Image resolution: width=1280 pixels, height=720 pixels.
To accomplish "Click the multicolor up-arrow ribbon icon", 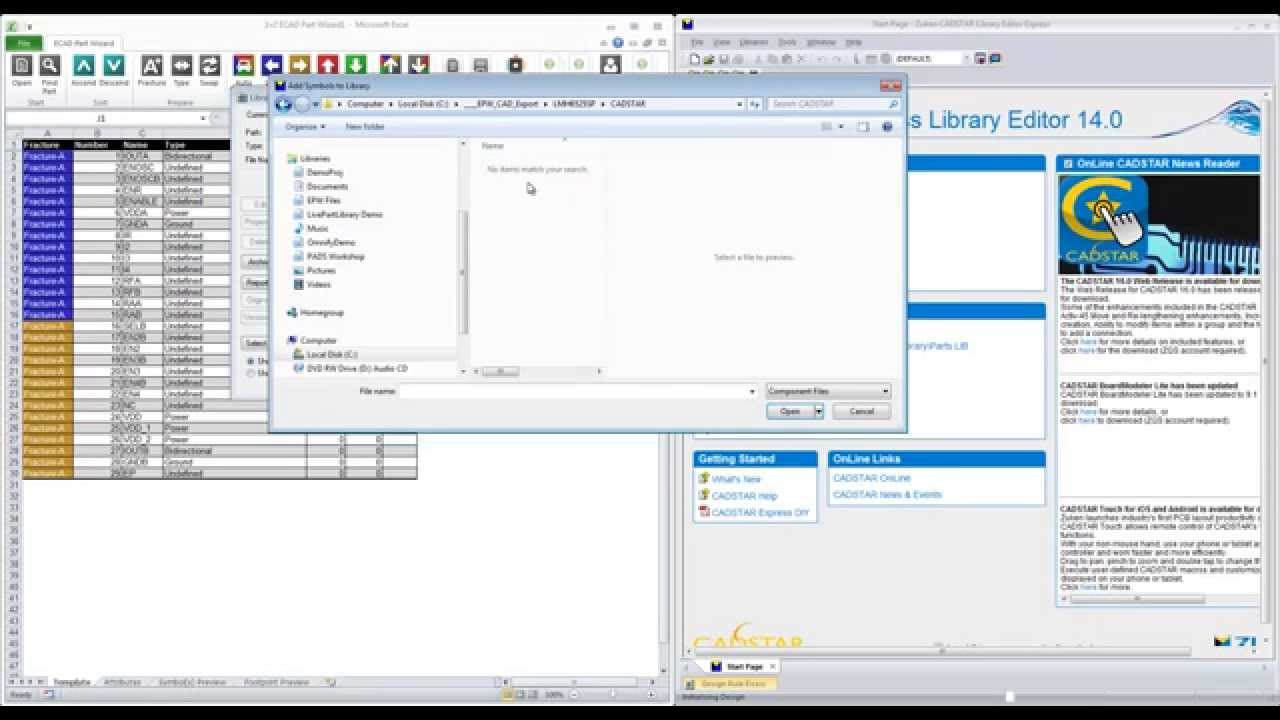I will pyautogui.click(x=390, y=65).
